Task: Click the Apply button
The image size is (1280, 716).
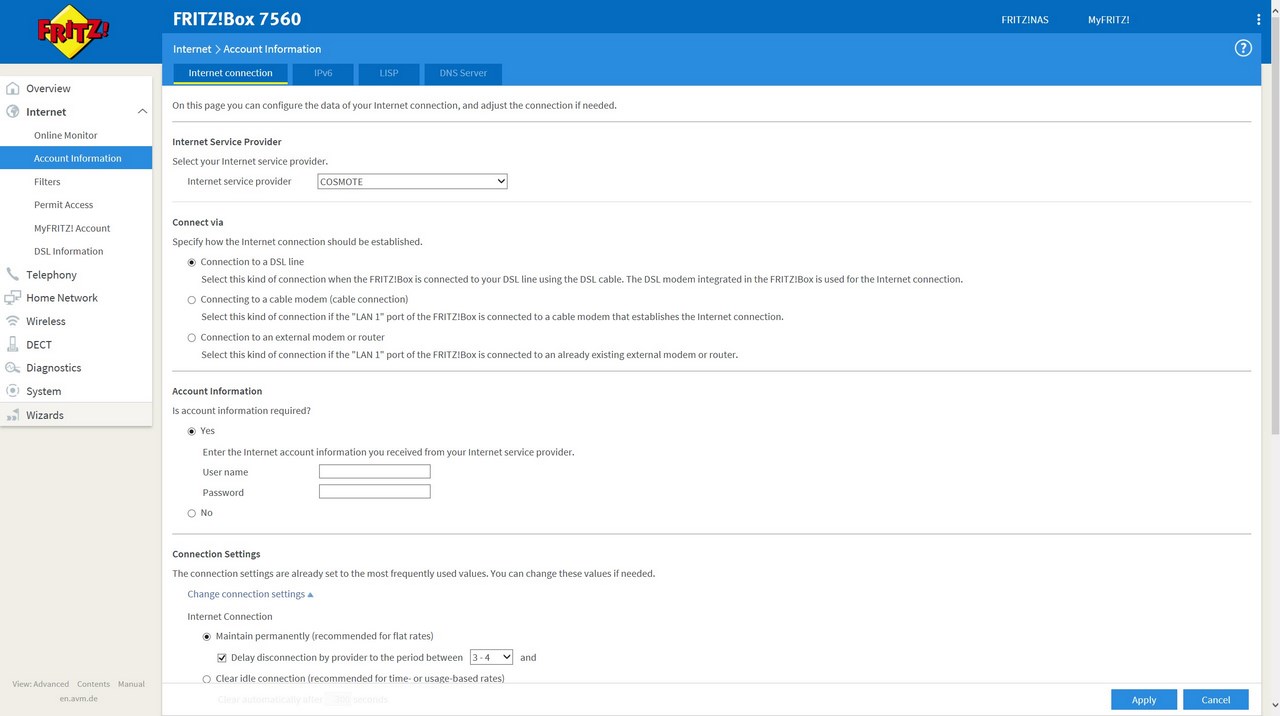Action: tap(1144, 700)
